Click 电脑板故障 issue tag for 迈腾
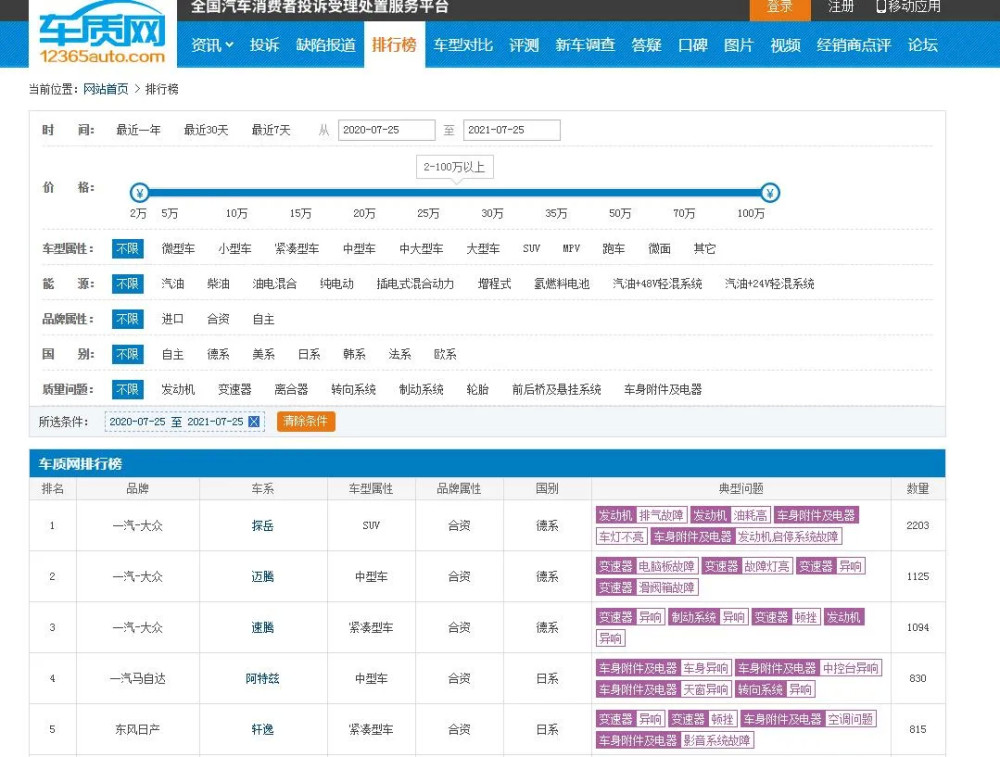 point(666,566)
